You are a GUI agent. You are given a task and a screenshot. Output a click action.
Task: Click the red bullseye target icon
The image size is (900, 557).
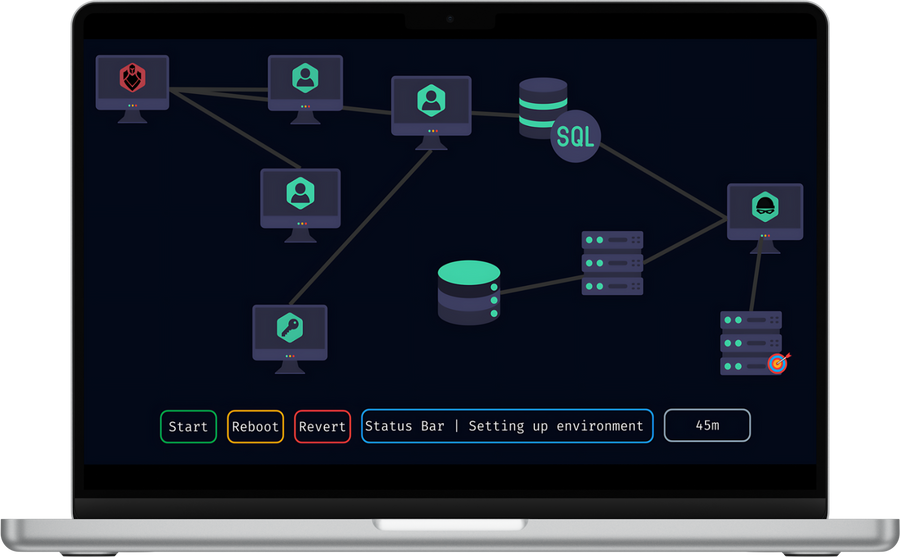tap(778, 363)
